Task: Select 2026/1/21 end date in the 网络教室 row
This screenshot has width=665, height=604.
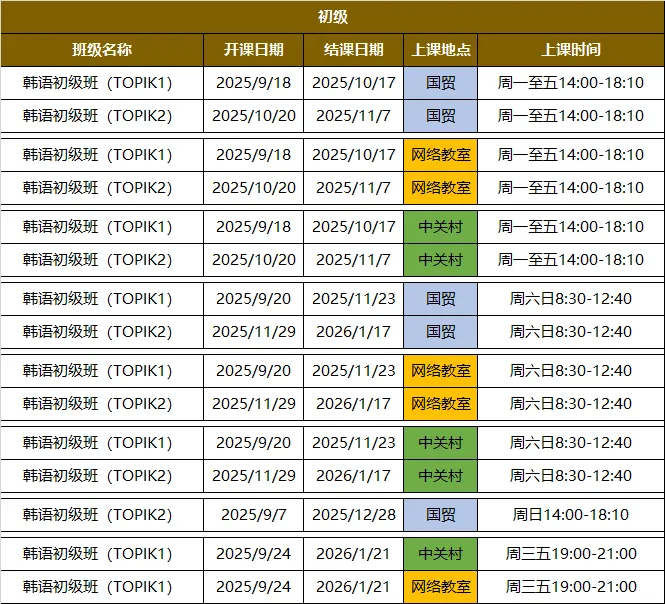Action: [x=354, y=587]
